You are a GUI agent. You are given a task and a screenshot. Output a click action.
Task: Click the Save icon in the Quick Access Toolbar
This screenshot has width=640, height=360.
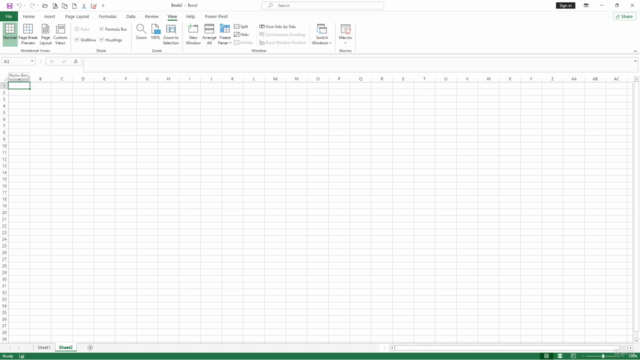pos(9,6)
